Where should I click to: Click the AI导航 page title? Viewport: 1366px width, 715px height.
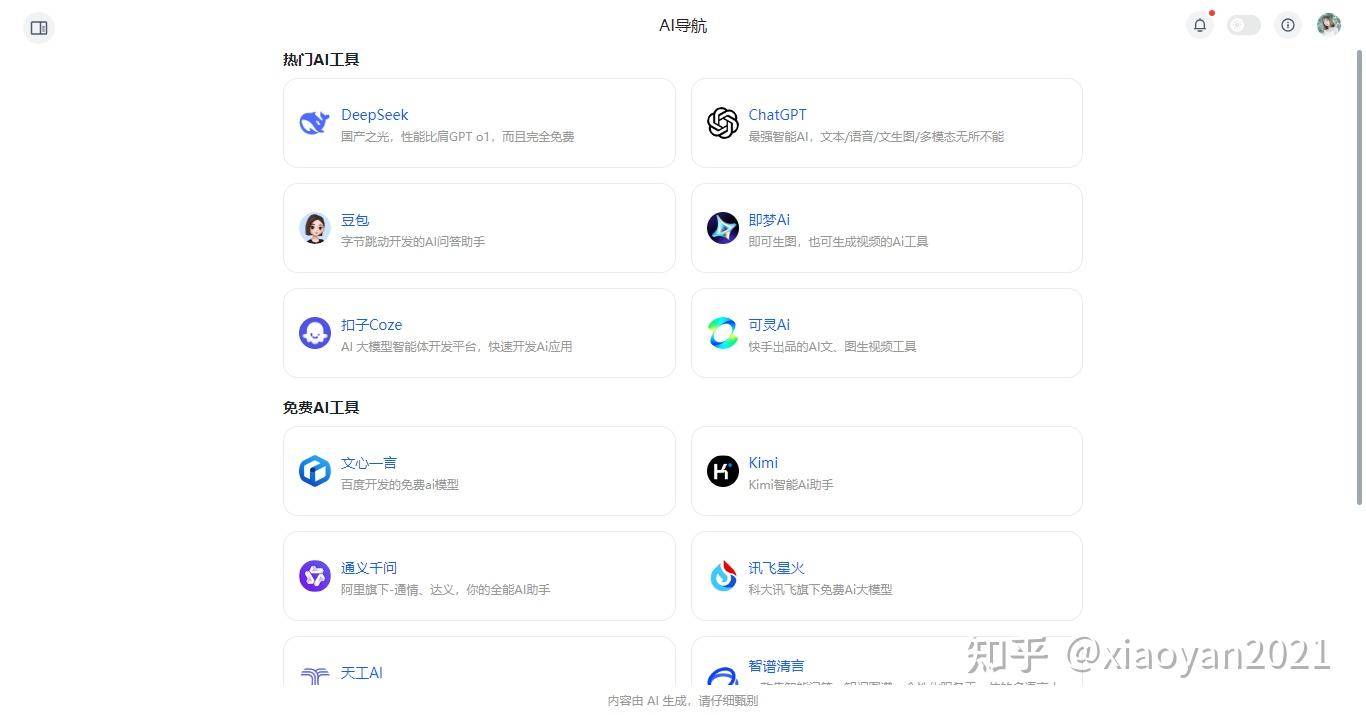(683, 26)
